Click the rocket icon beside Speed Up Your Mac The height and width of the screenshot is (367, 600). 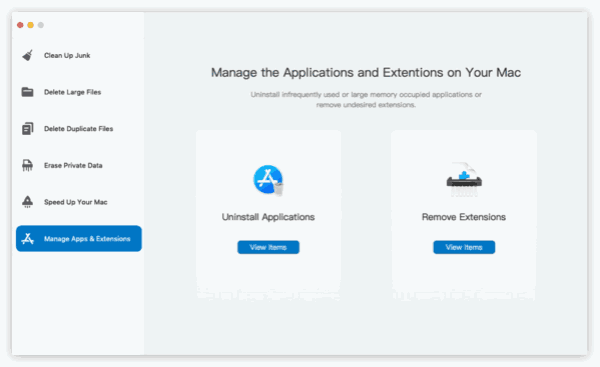(x=27, y=202)
